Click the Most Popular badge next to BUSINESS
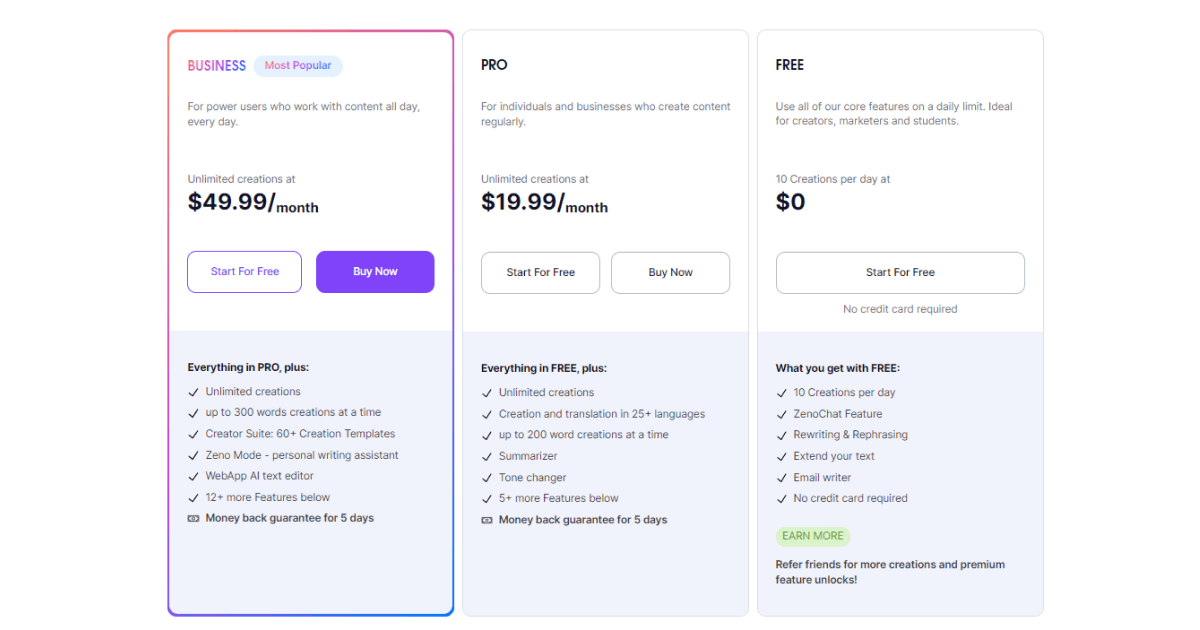 298,65
